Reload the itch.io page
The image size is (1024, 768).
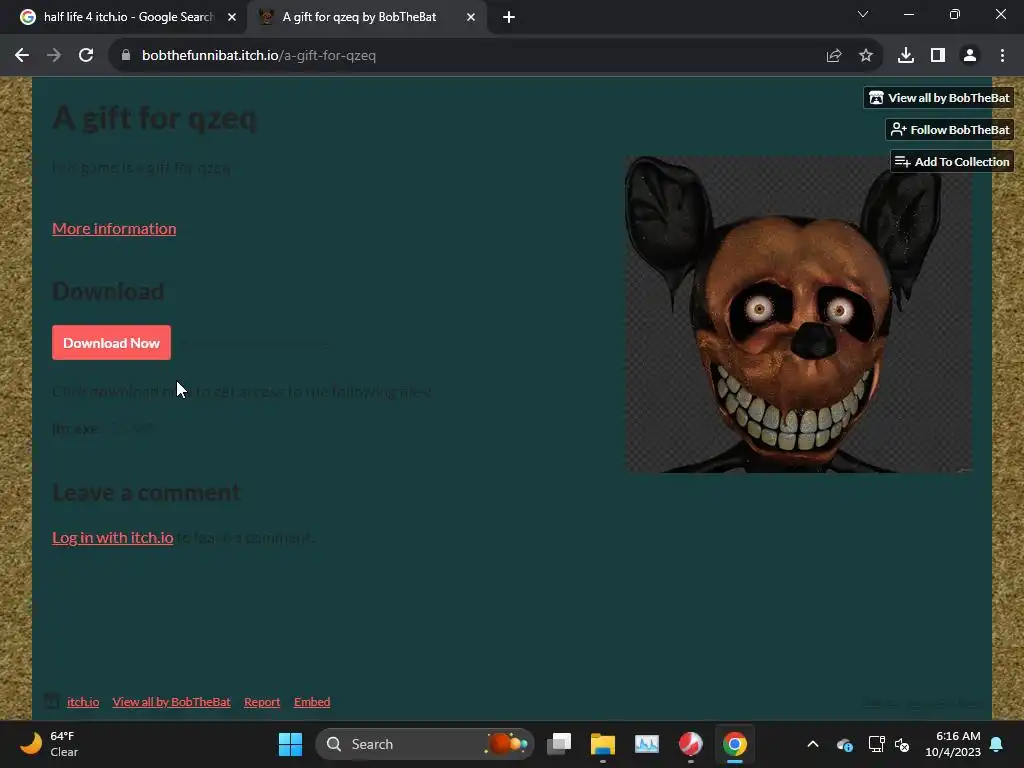tap(86, 56)
